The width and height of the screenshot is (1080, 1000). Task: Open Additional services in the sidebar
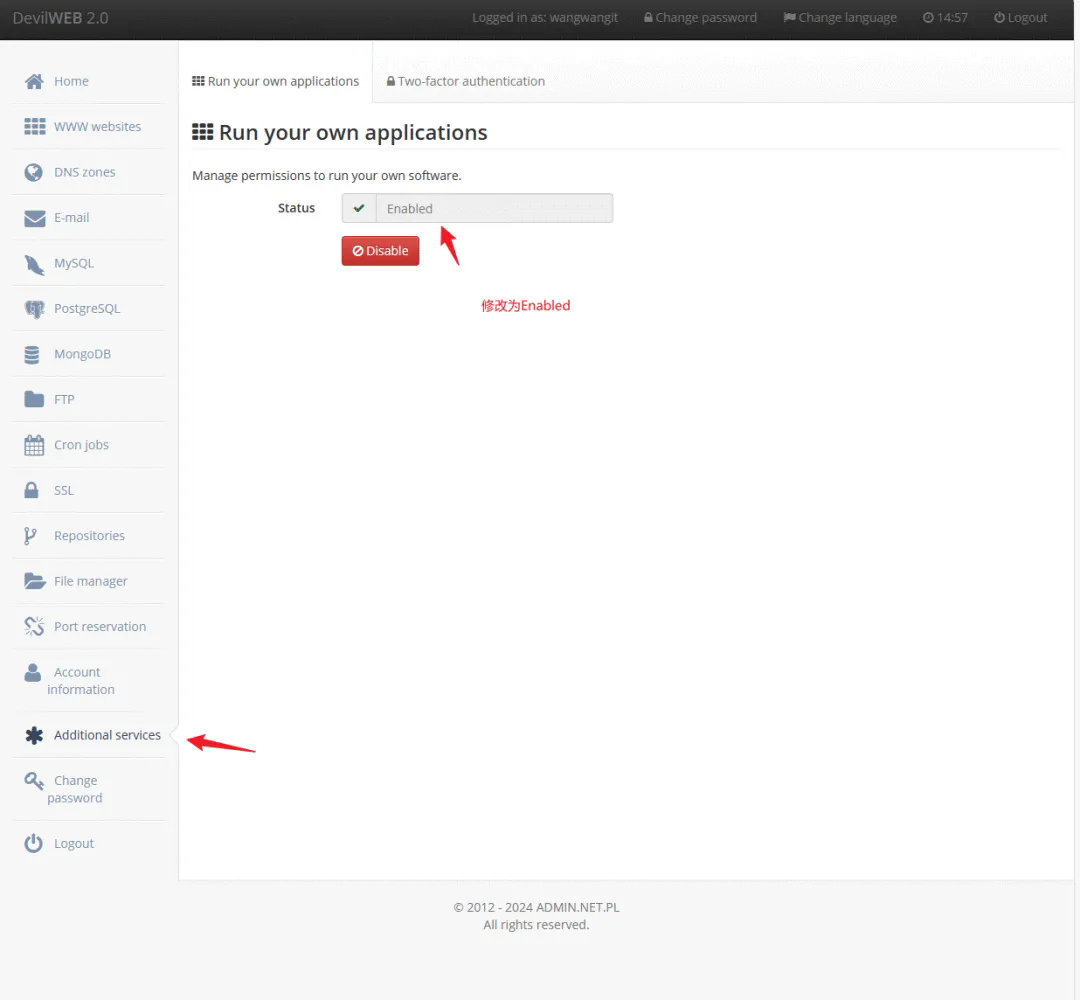pos(106,735)
